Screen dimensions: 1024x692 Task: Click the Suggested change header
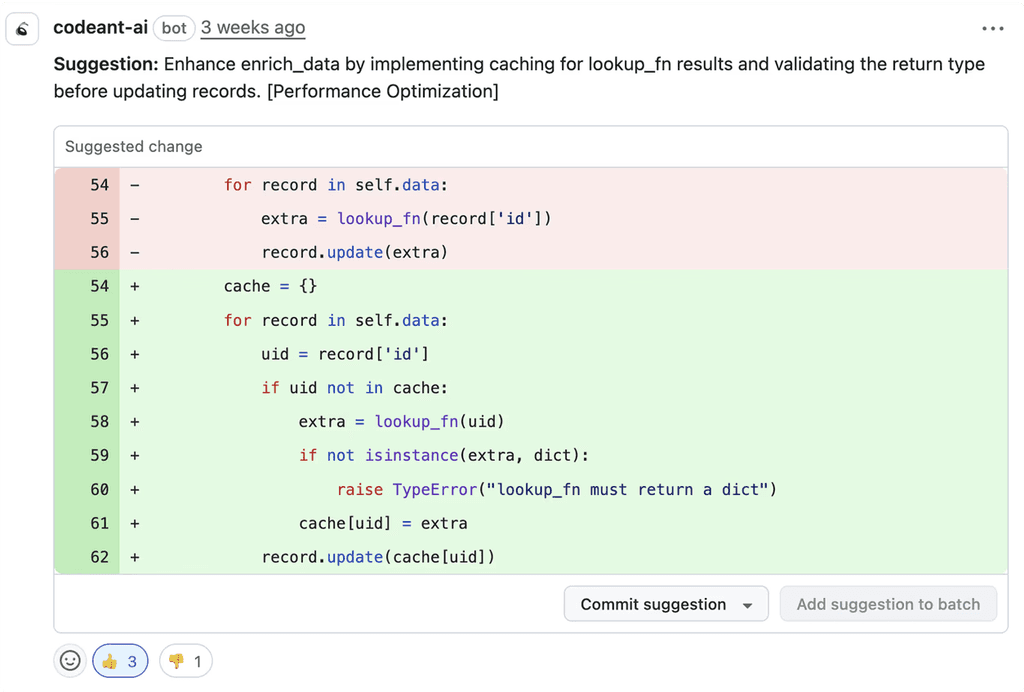(x=134, y=146)
